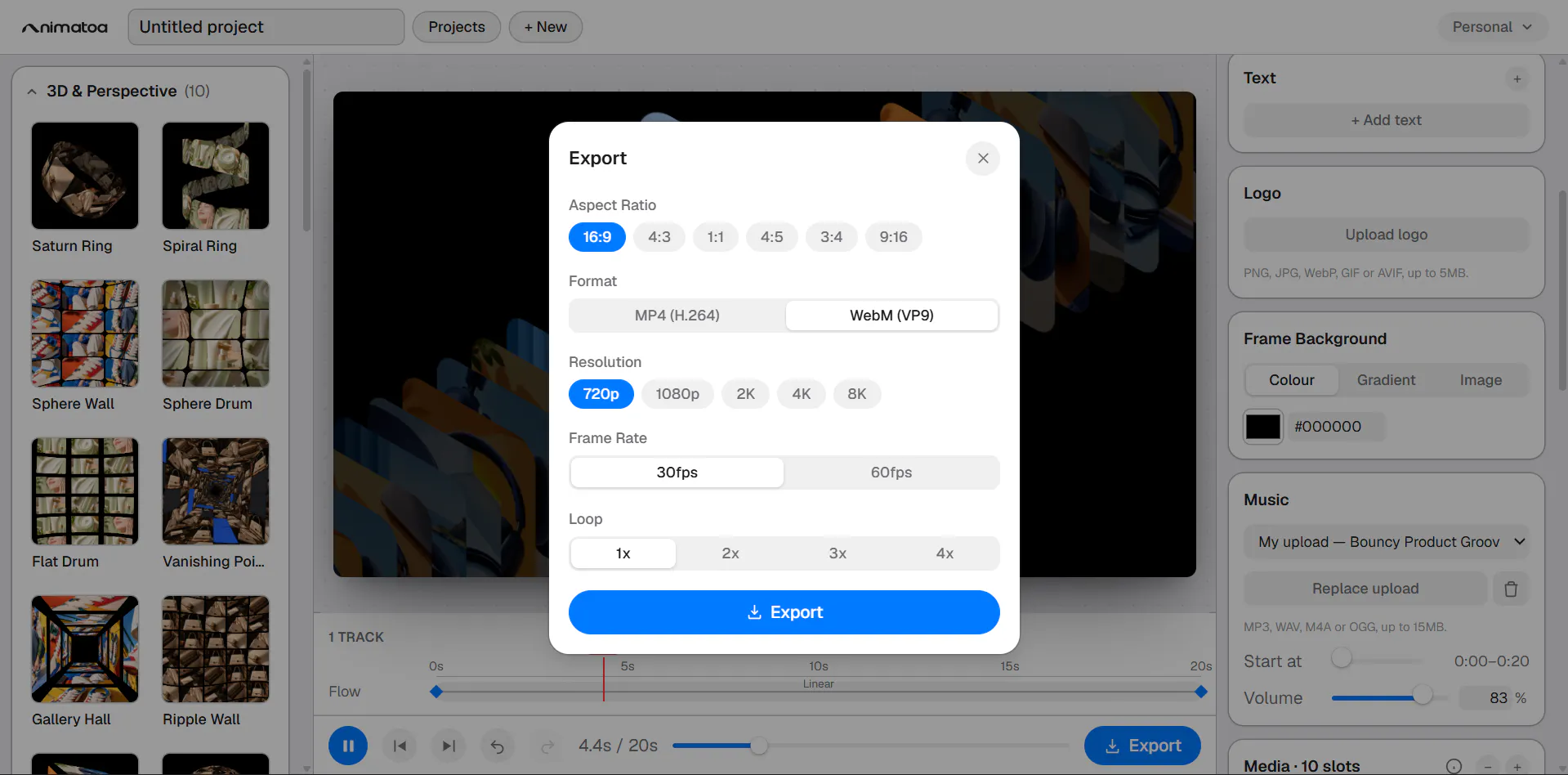The width and height of the screenshot is (1568, 775).
Task: Pause playback with the pause button
Action: point(348,746)
